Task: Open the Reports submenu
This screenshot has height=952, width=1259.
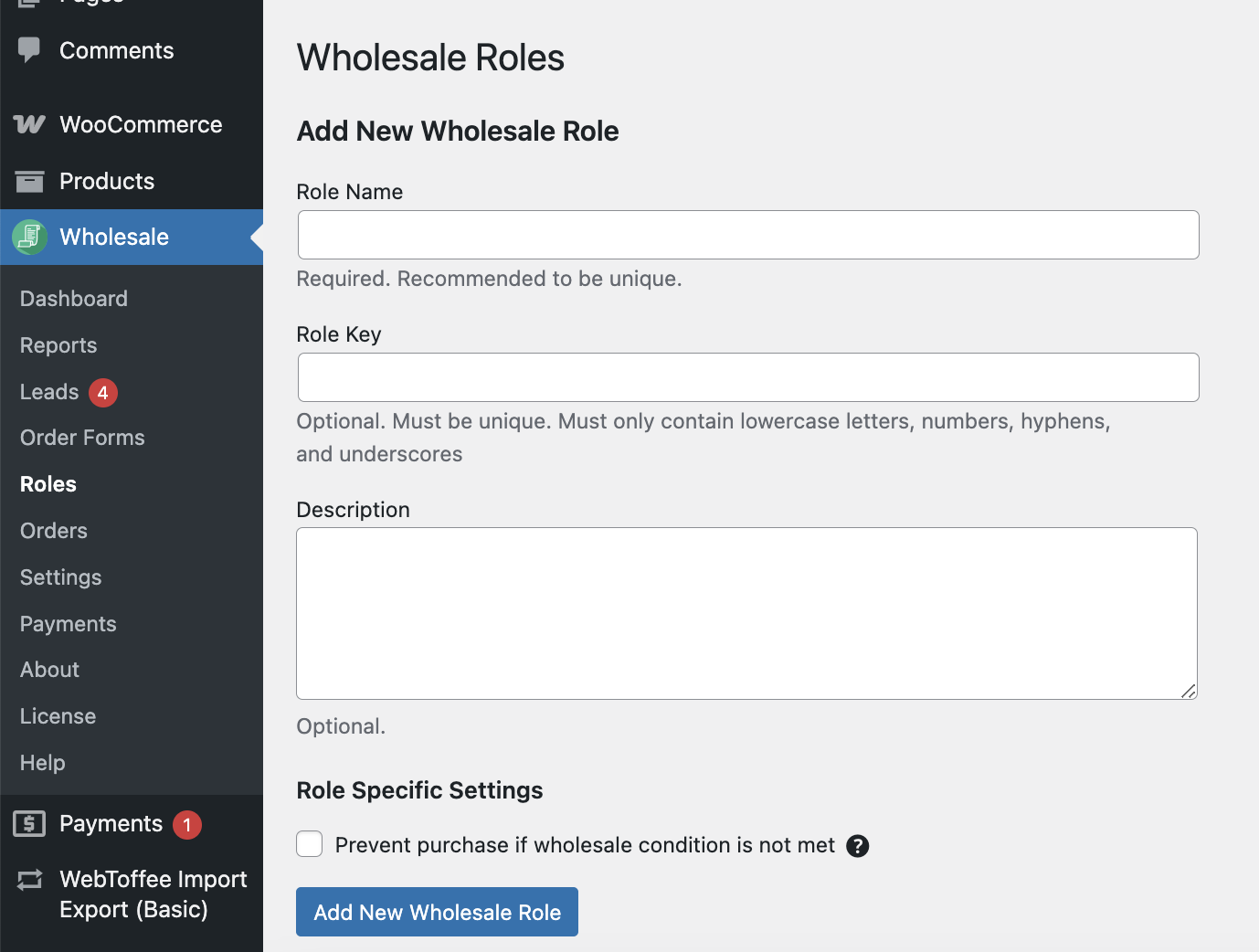Action: click(x=58, y=345)
